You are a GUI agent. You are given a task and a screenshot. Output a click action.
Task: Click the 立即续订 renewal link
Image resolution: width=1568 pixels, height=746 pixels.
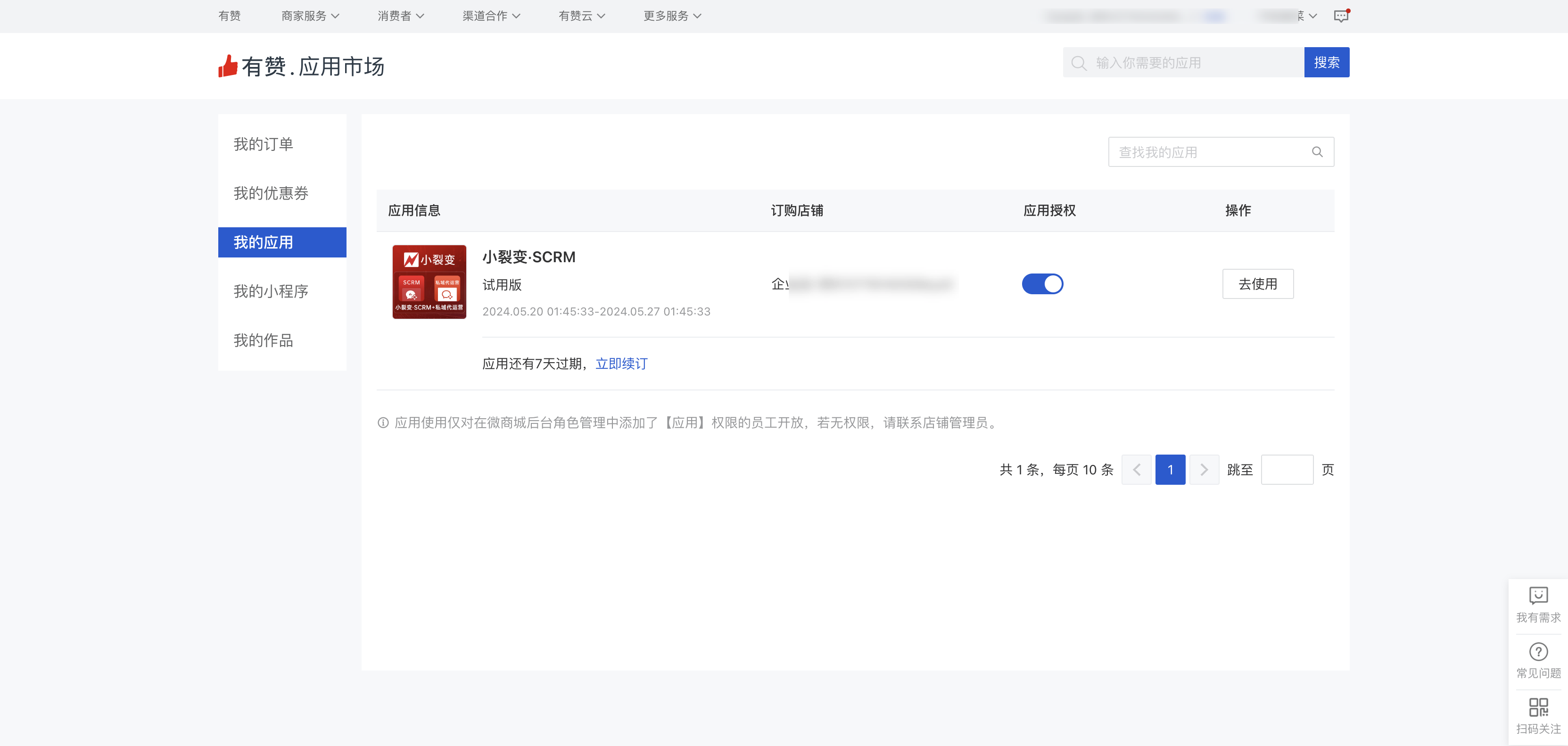pos(621,364)
